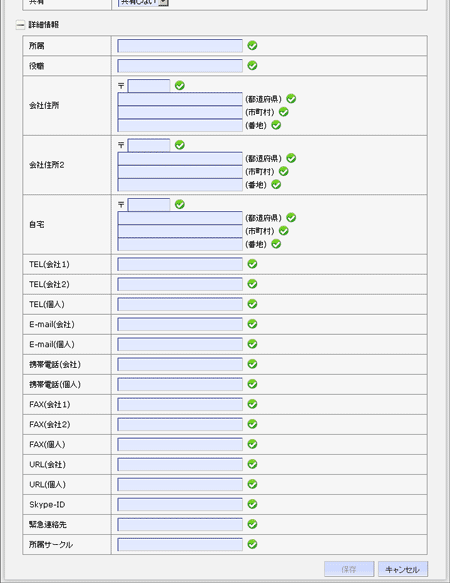This screenshot has height=583, width=450.
Task: Collapse the 詳細情報 section
Action: coord(20,25)
